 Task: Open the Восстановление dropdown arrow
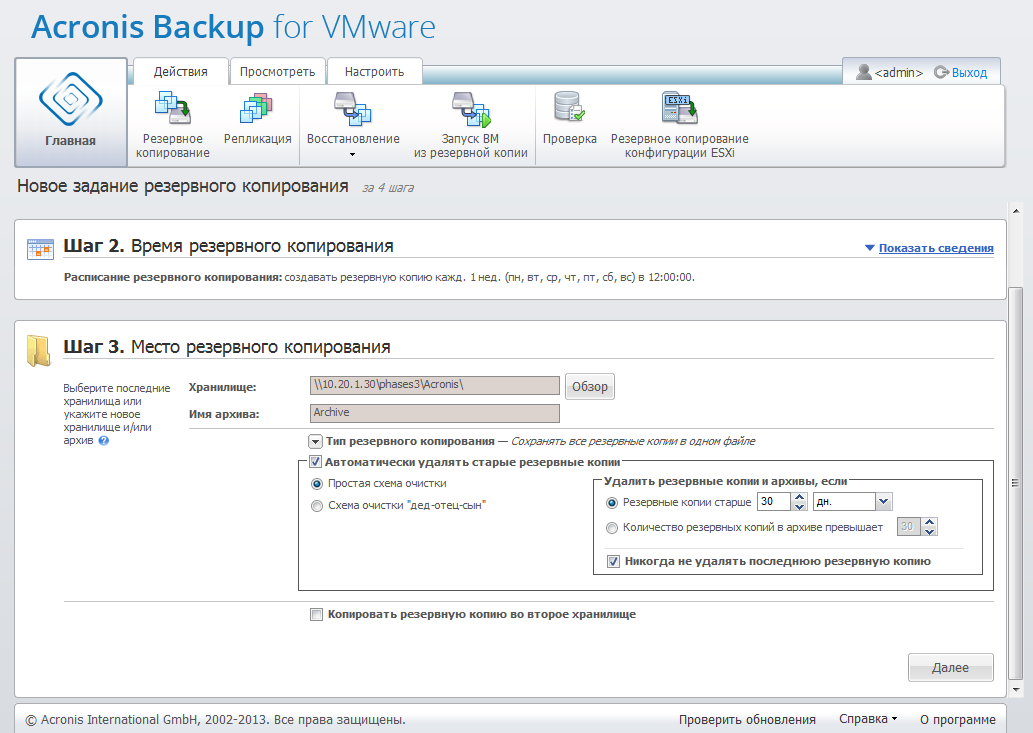click(352, 155)
